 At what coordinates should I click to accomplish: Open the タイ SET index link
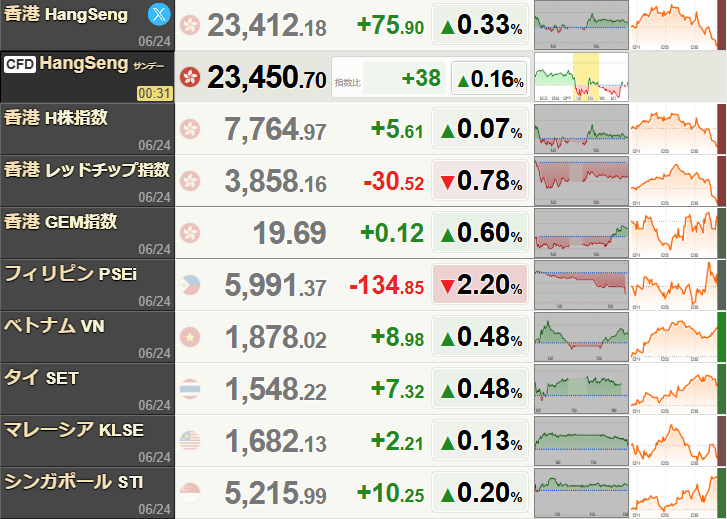[x=41, y=378]
